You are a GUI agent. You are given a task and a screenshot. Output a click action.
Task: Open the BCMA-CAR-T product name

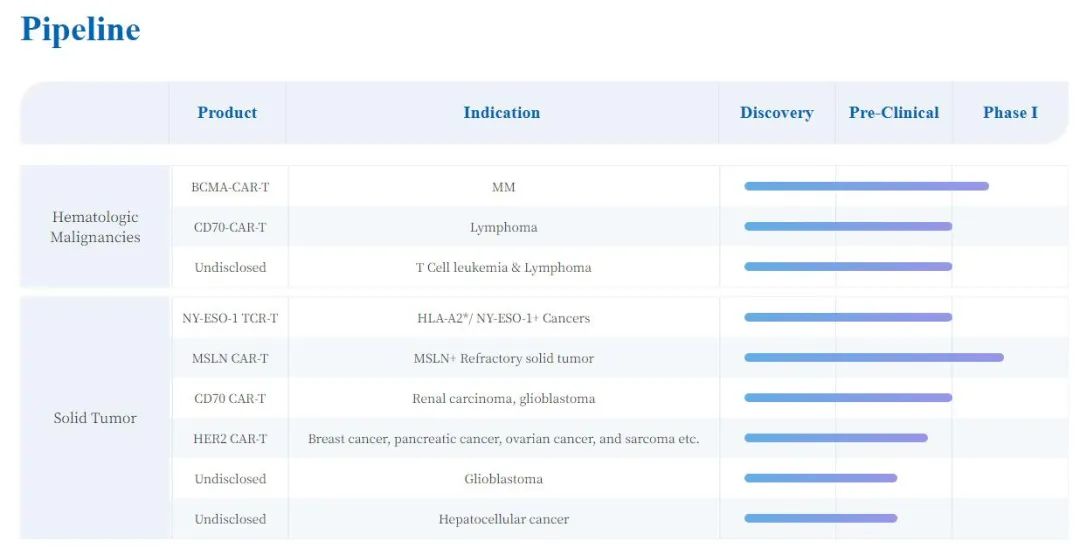[230, 187]
